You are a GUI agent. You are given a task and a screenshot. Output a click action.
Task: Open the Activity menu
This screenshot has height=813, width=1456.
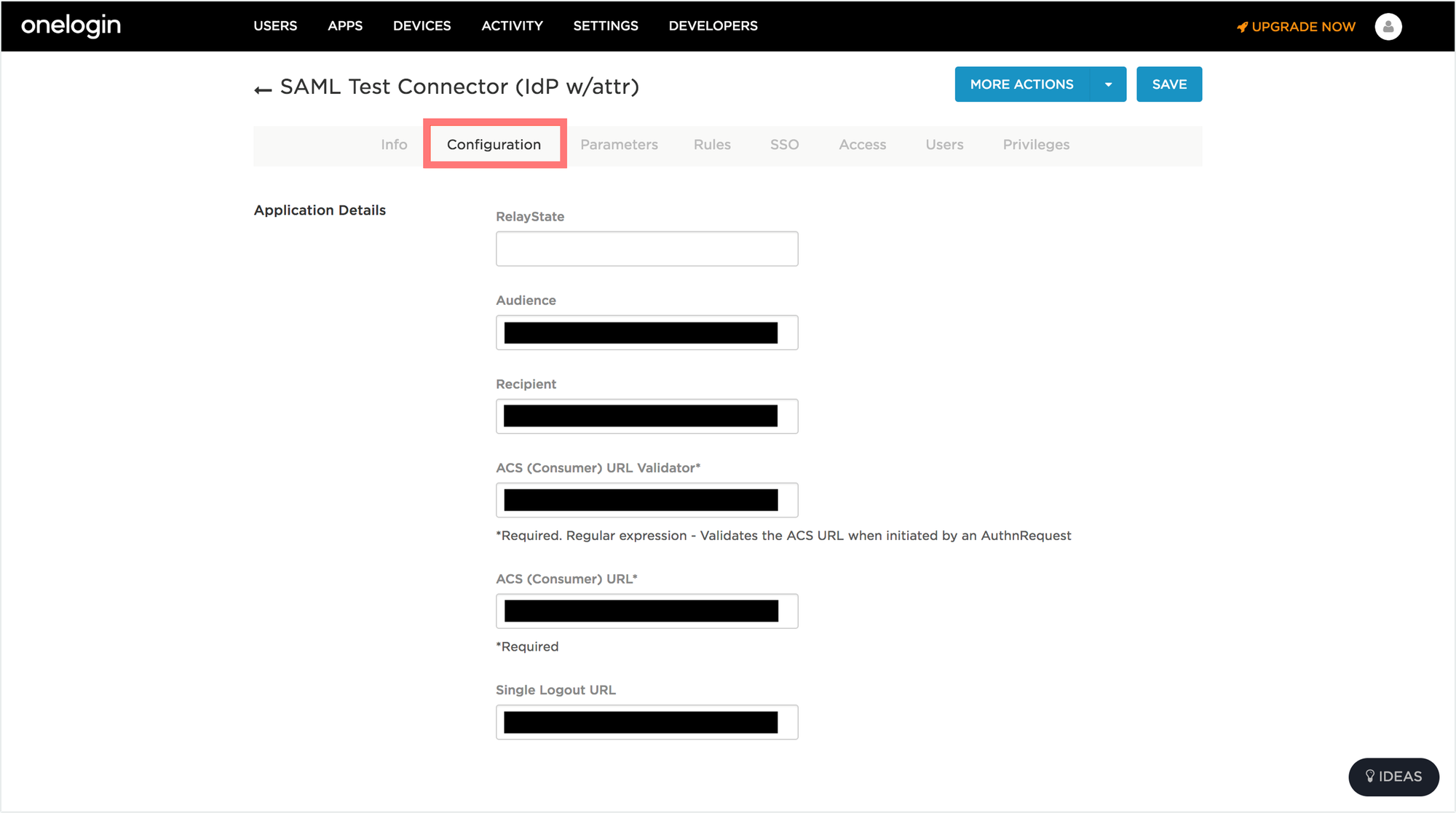pos(512,26)
